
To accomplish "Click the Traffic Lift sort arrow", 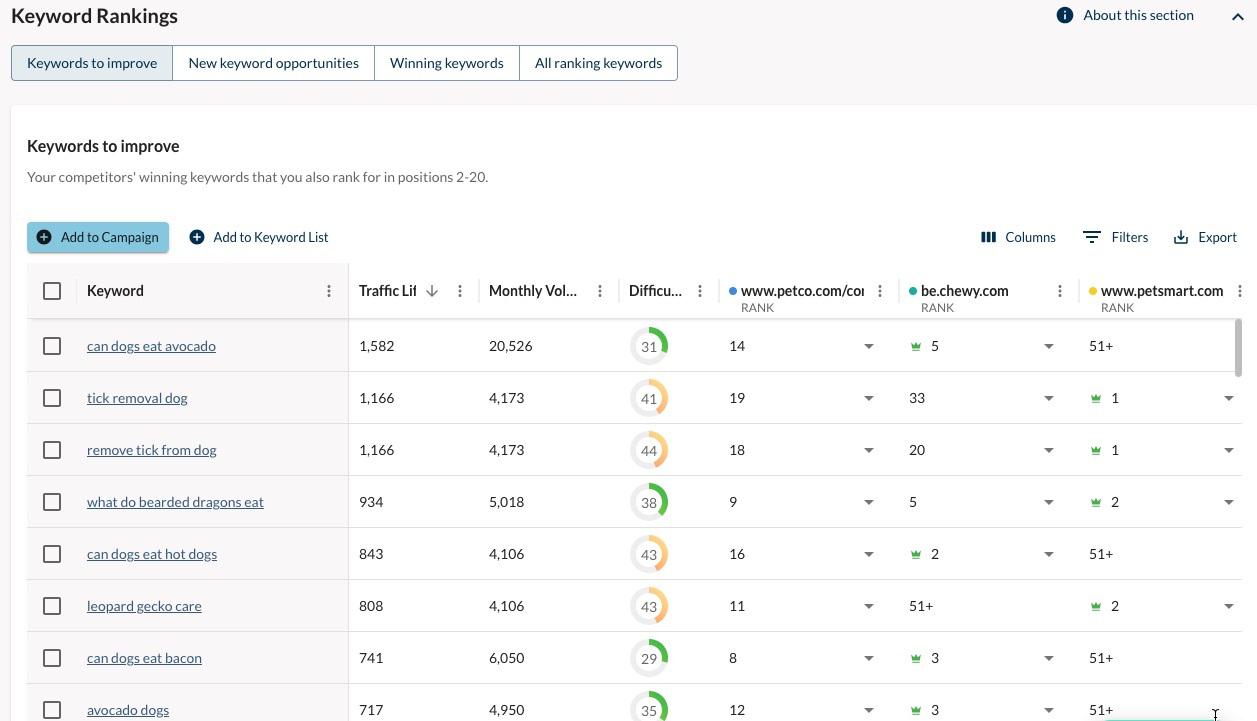I will point(432,291).
